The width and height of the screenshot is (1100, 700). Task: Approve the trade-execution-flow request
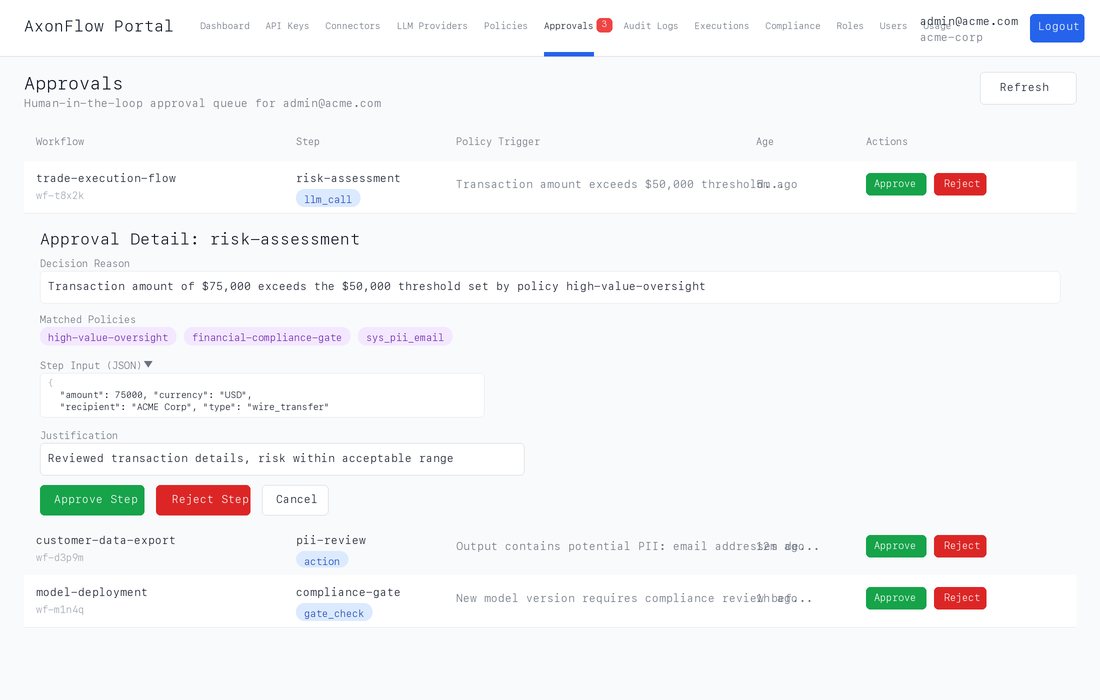click(895, 184)
